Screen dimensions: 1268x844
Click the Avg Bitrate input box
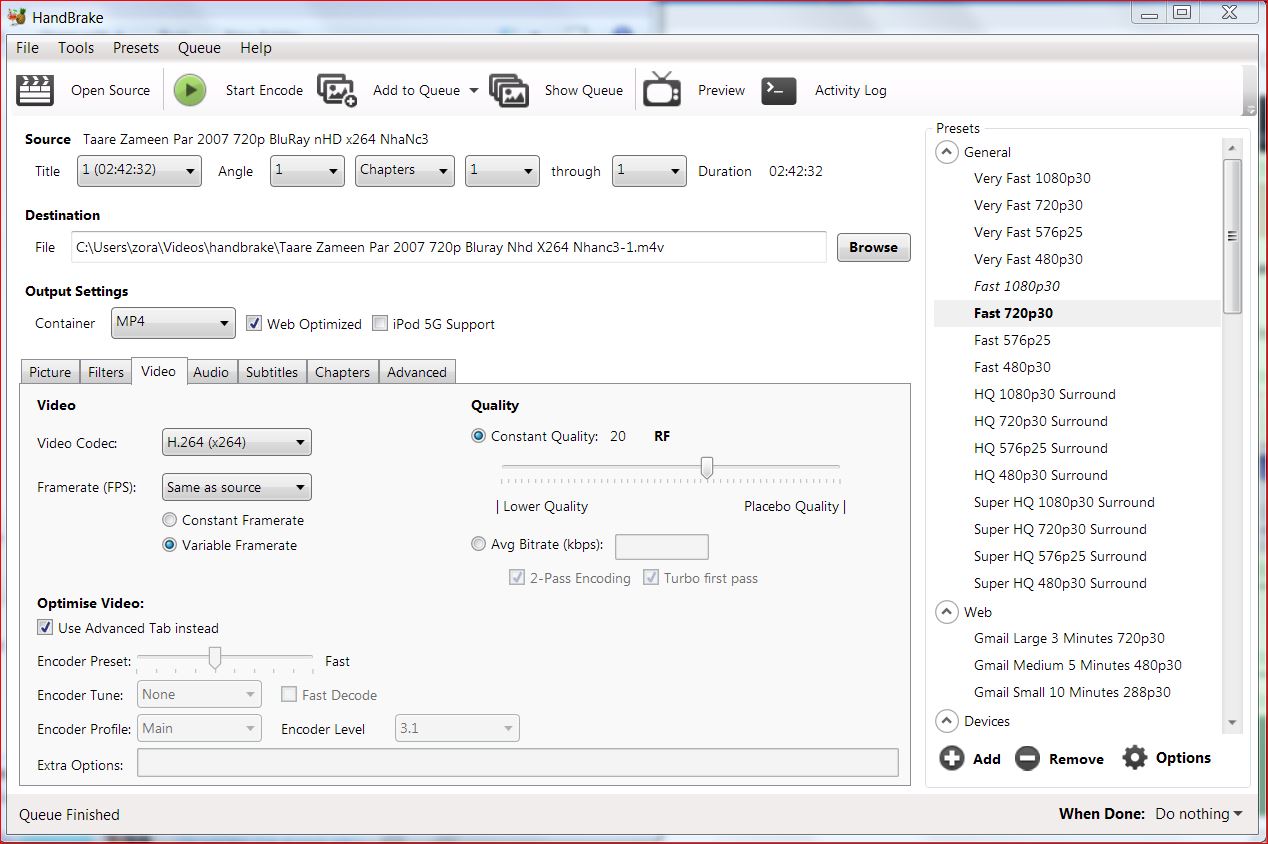click(662, 546)
